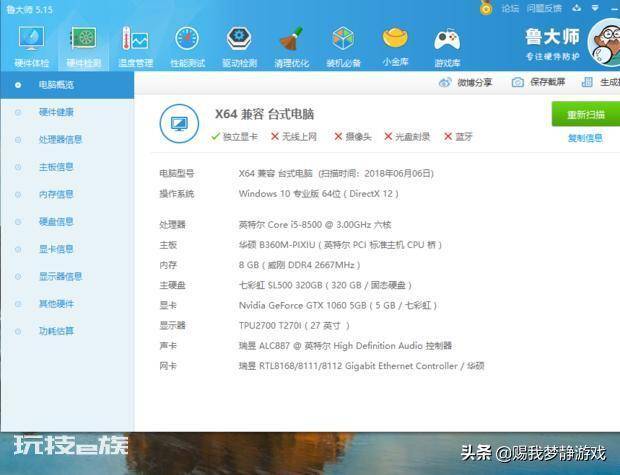Screen dimensions: 620x475
Task: Click the 鲁大师 5.15 title text
Action: coord(29,9)
